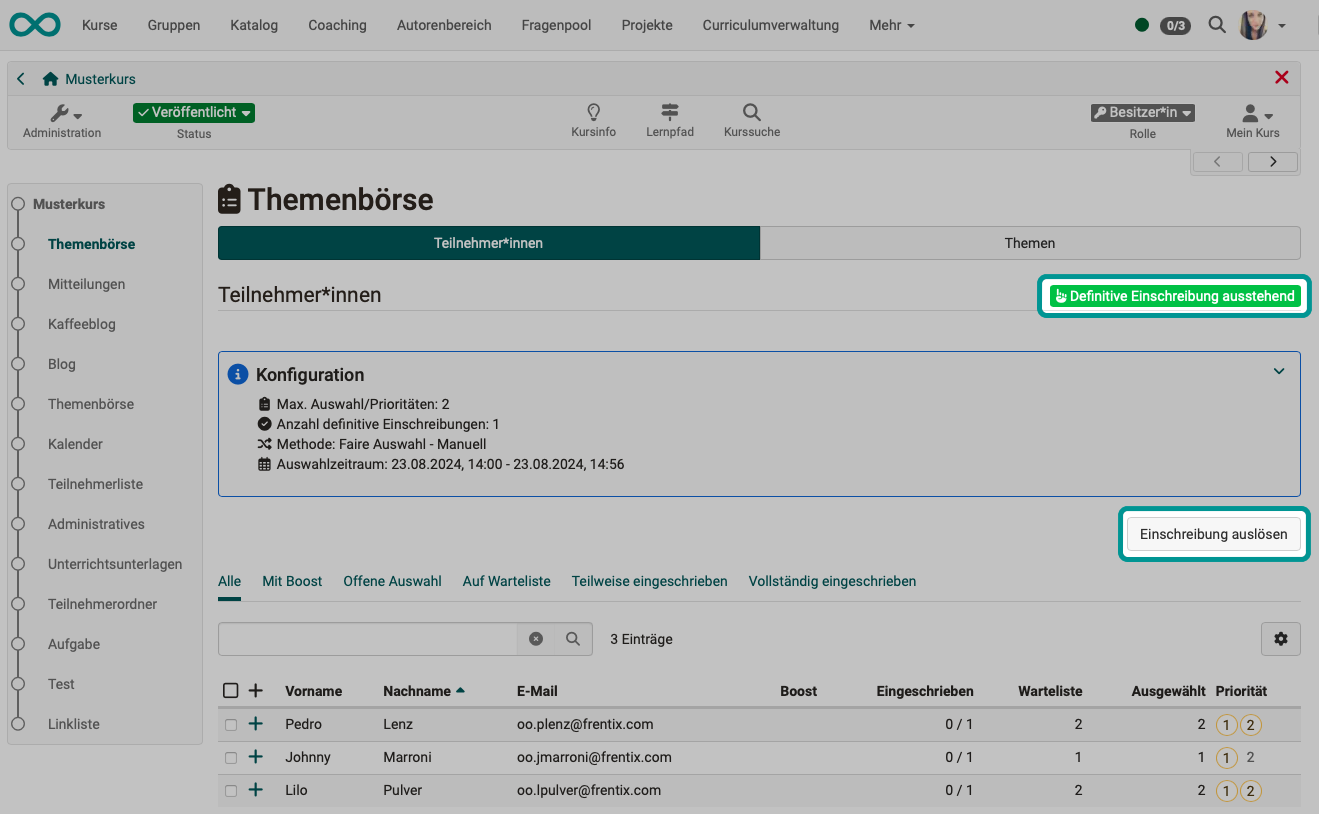The image size is (1319, 814).
Task: Filter participants by Auf Warteliste
Action: click(506, 581)
